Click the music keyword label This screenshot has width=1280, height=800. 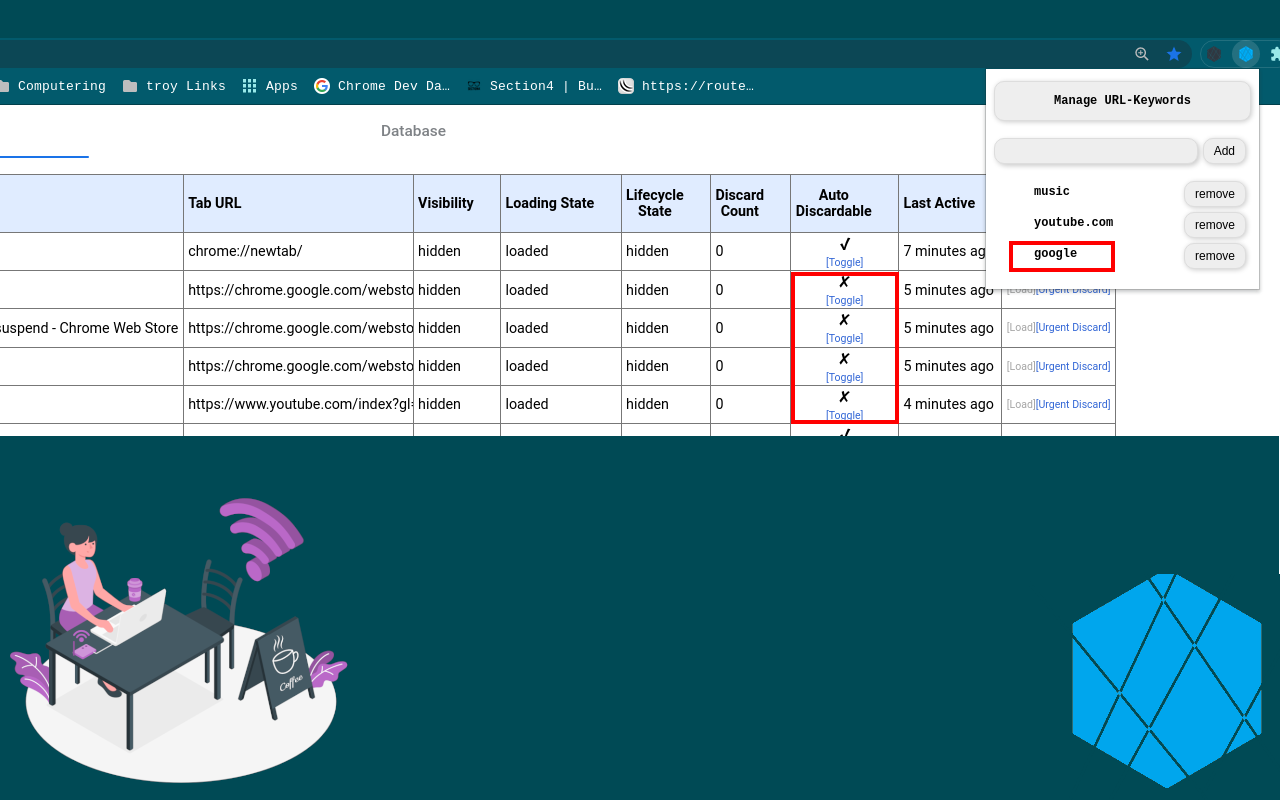(1052, 191)
